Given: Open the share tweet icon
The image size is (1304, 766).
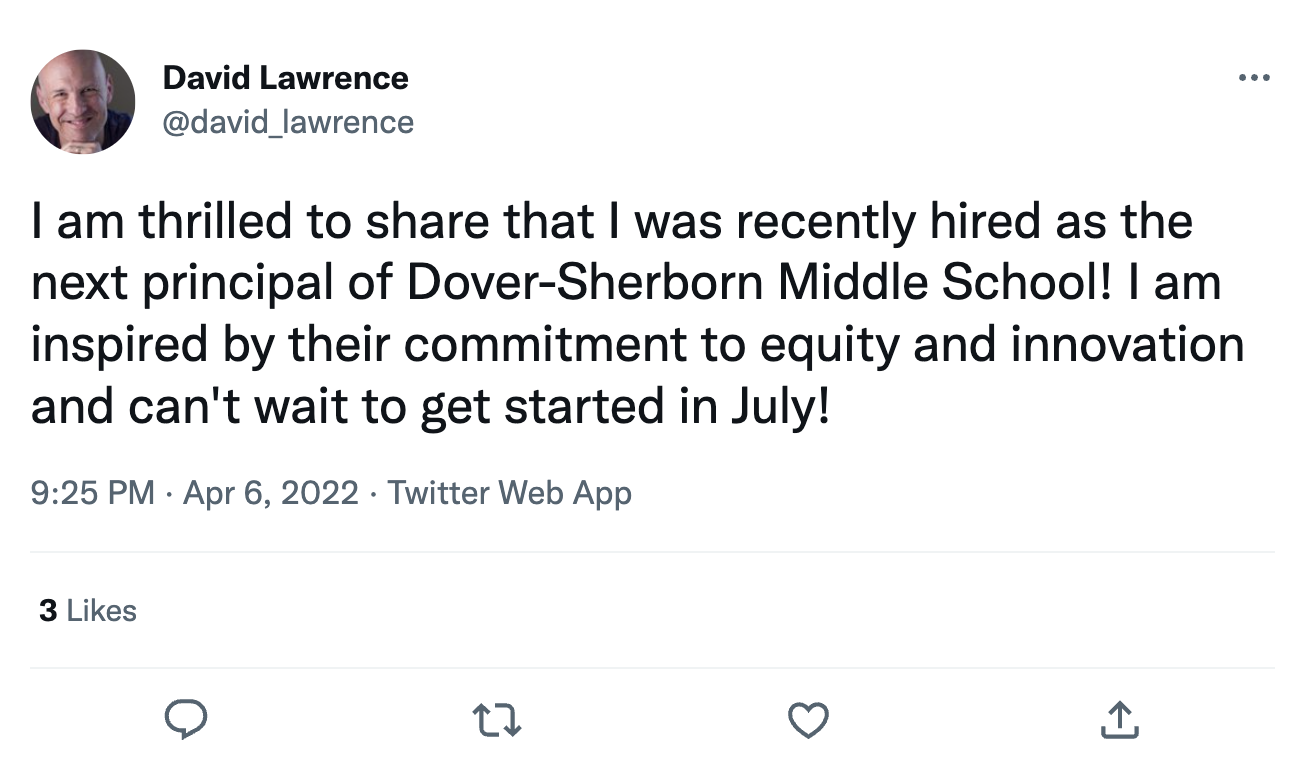Looking at the screenshot, I should (x=1119, y=719).
